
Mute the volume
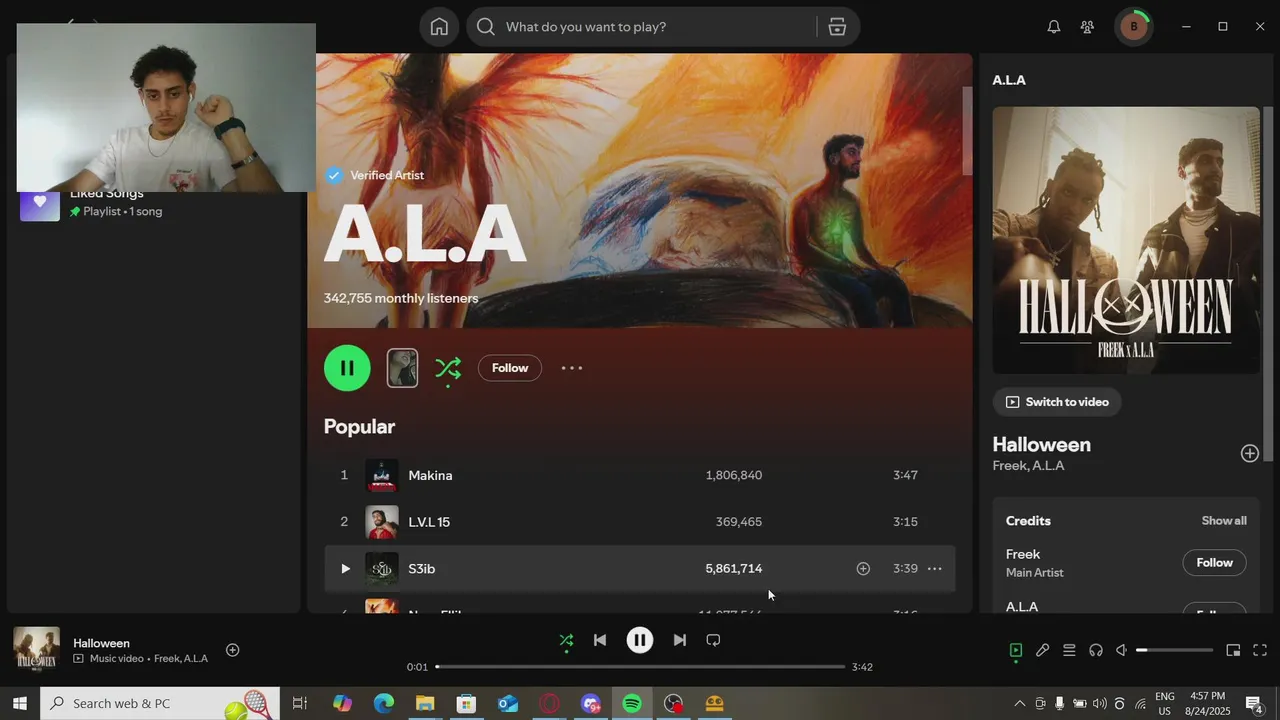[x=1122, y=650]
